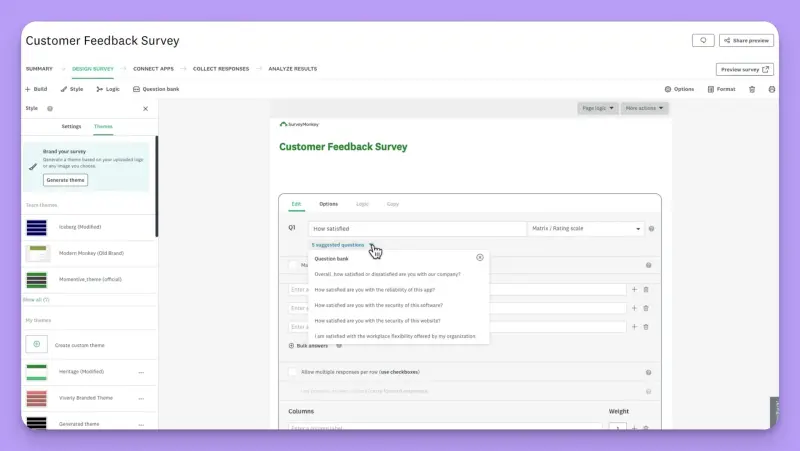
Task: Go to the Design Survey step
Action: pyautogui.click(x=93, y=69)
